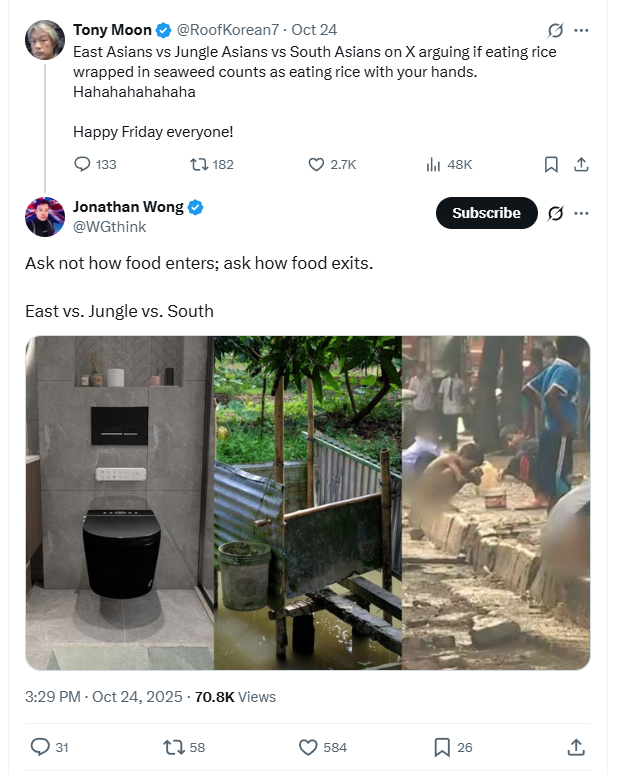Visit the @WGthink handle link
Screen dimensions: 621x774
click(x=110, y=227)
